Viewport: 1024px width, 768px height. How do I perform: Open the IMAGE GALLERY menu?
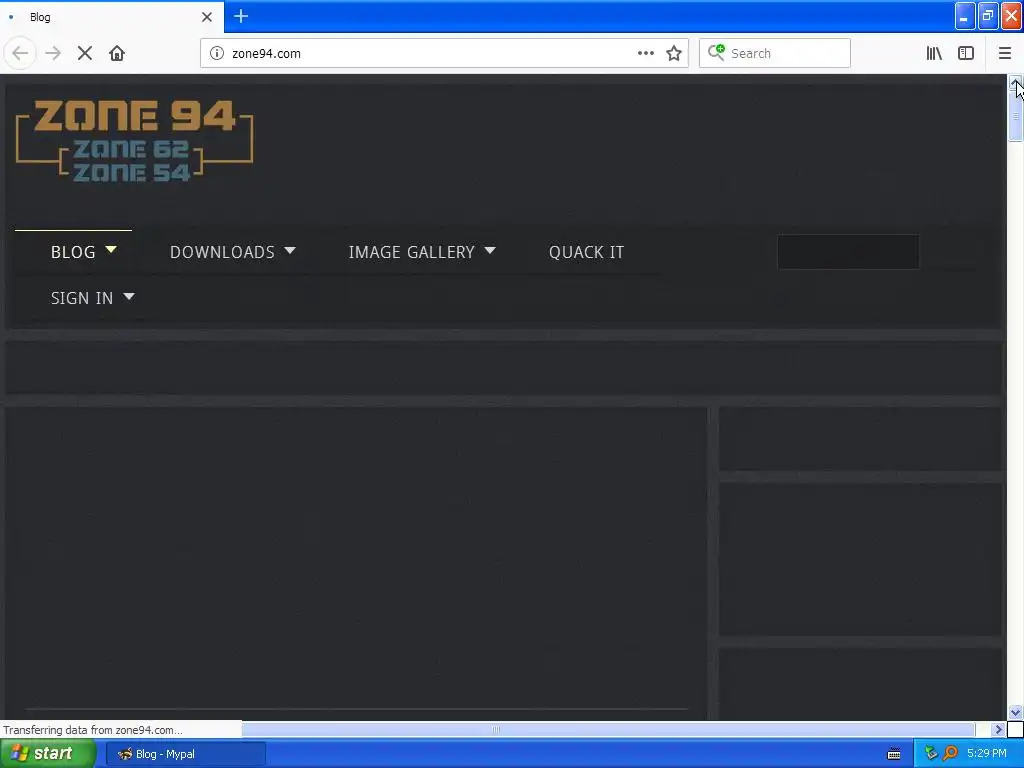coord(411,252)
